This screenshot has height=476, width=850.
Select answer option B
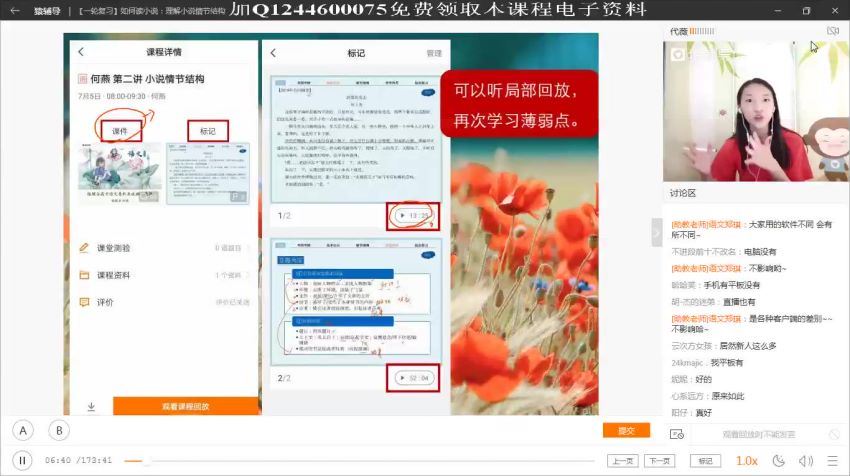pos(59,431)
